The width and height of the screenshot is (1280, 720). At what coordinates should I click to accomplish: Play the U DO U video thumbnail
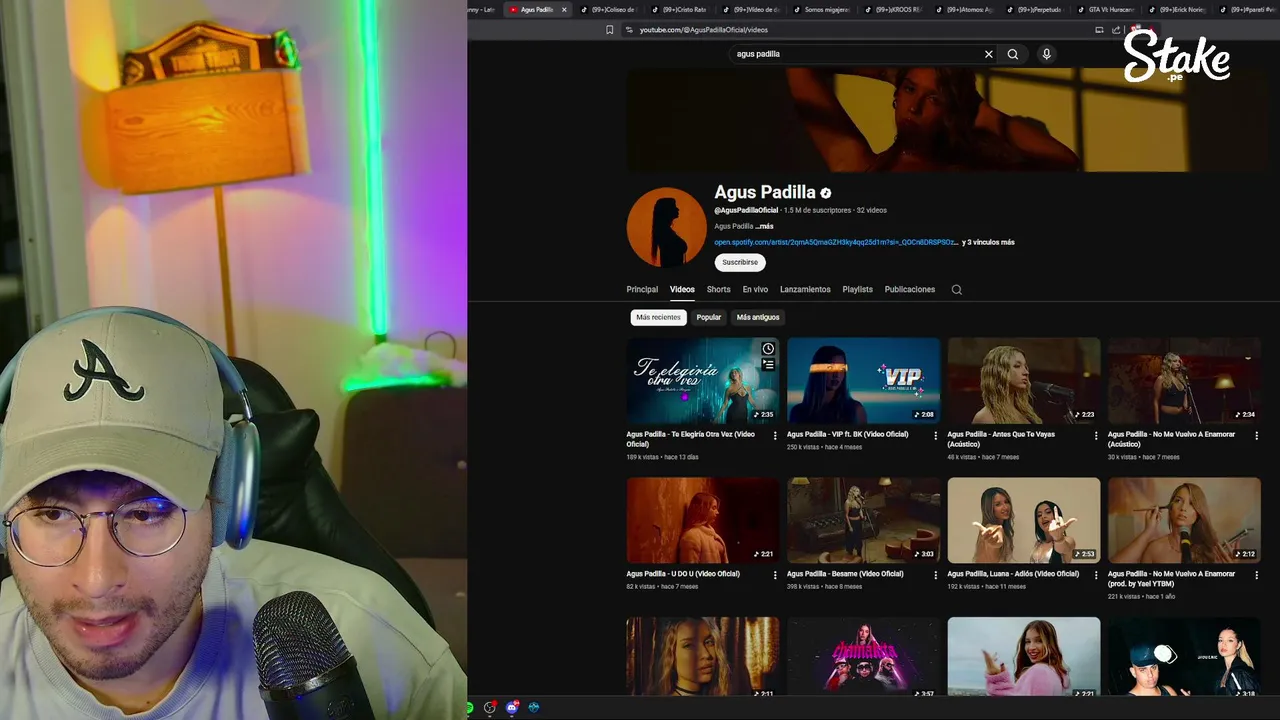point(703,520)
